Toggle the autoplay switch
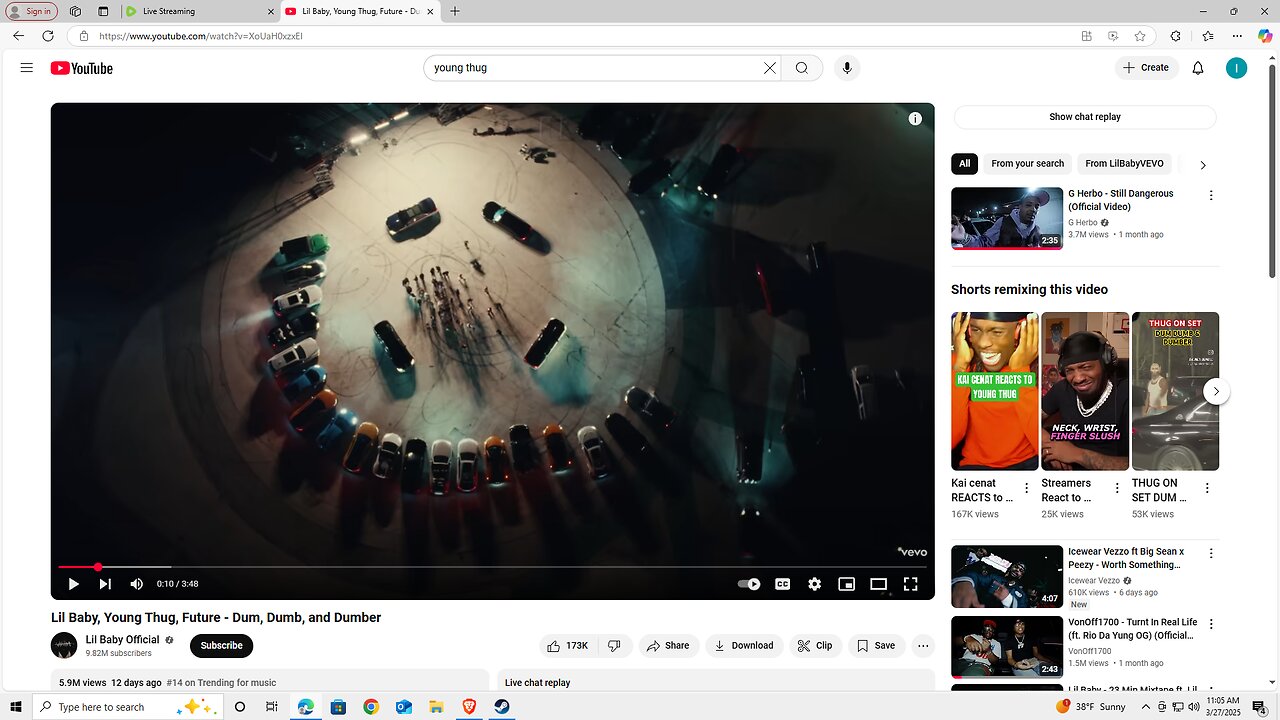Screen dimensions: 1280x720 [x=749, y=584]
